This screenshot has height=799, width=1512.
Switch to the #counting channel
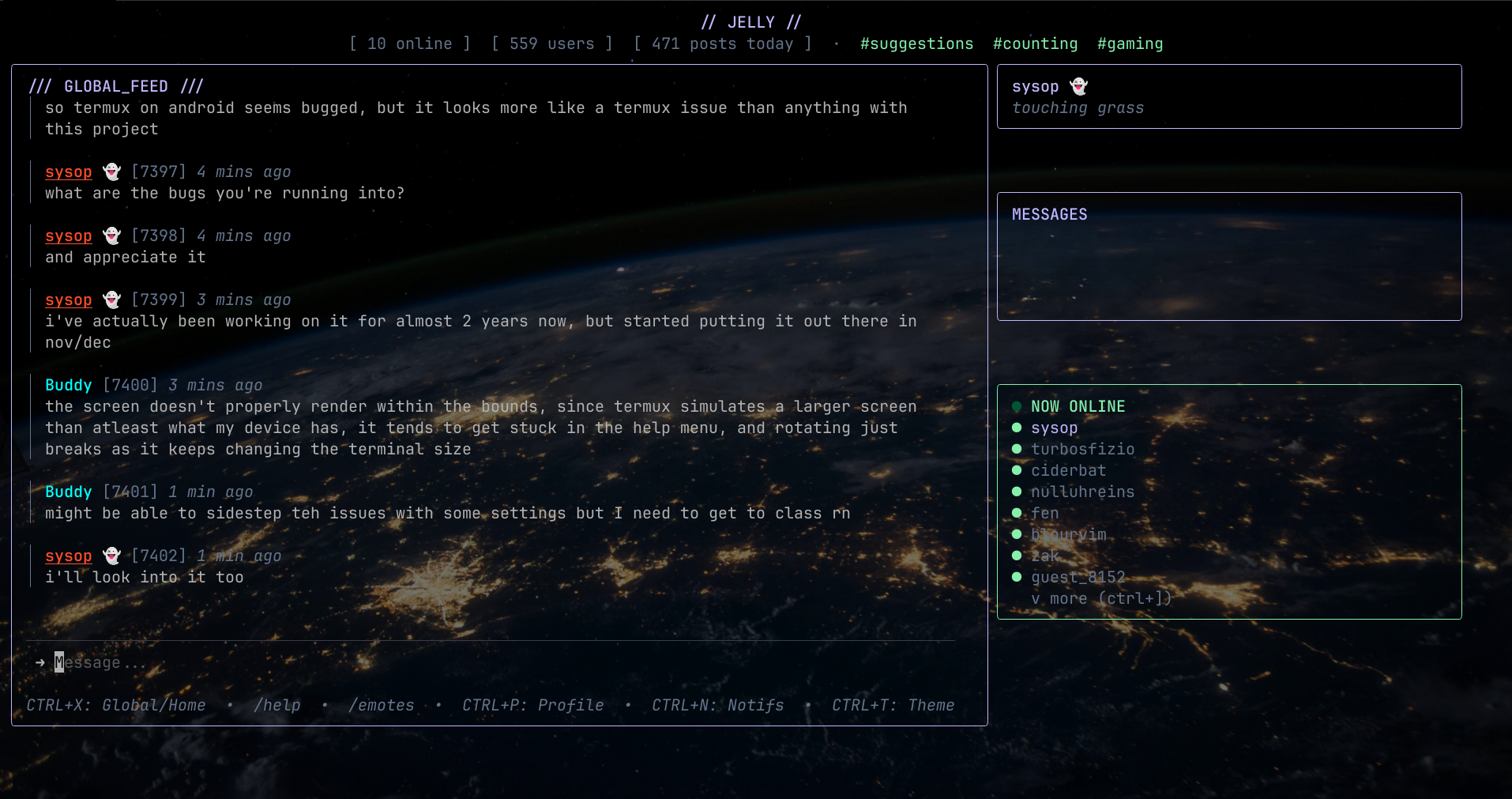click(1035, 43)
